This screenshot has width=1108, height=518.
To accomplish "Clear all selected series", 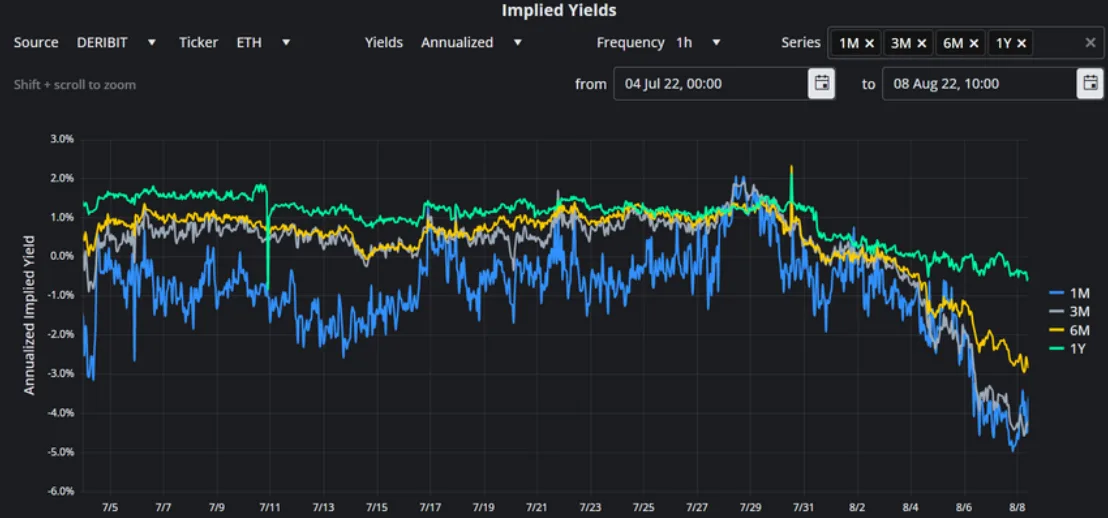I will [1090, 42].
